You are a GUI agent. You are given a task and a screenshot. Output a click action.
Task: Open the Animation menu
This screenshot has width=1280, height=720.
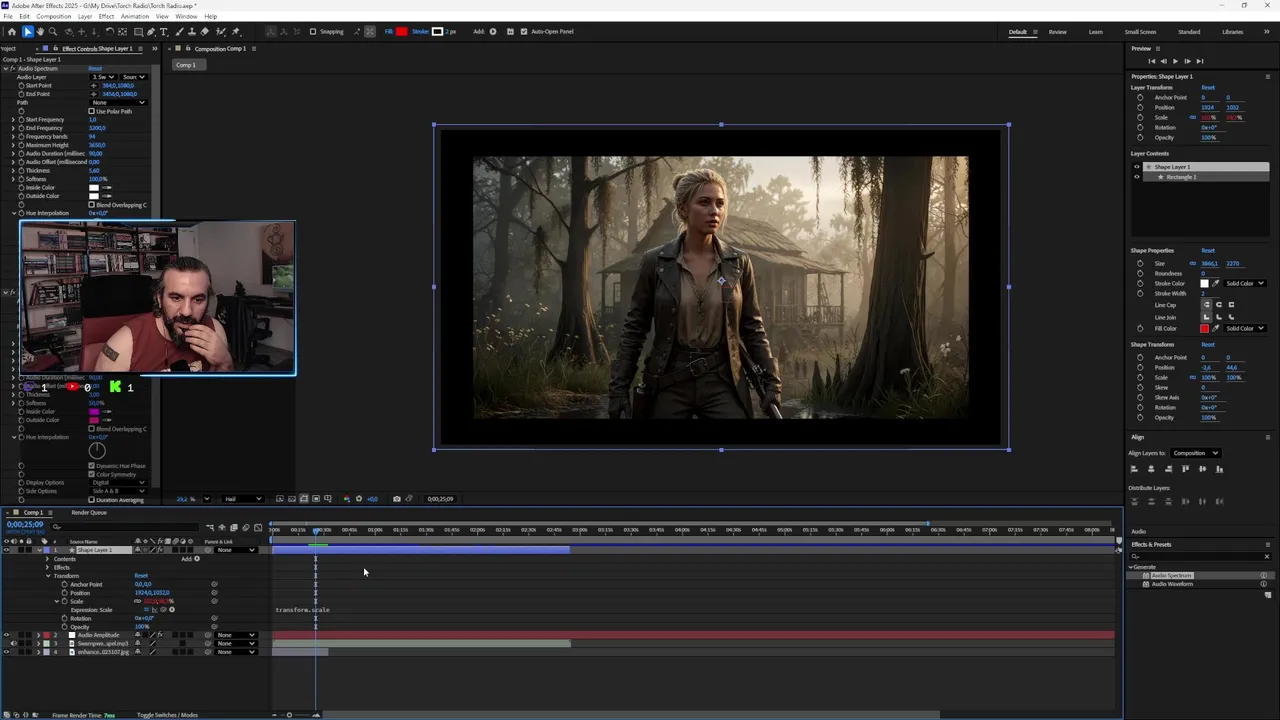tap(134, 16)
